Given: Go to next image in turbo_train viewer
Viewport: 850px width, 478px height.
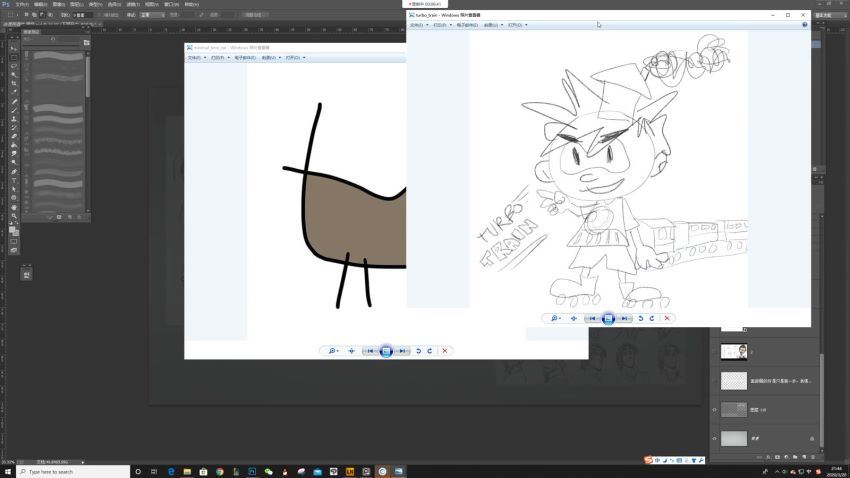Looking at the screenshot, I should pos(624,319).
